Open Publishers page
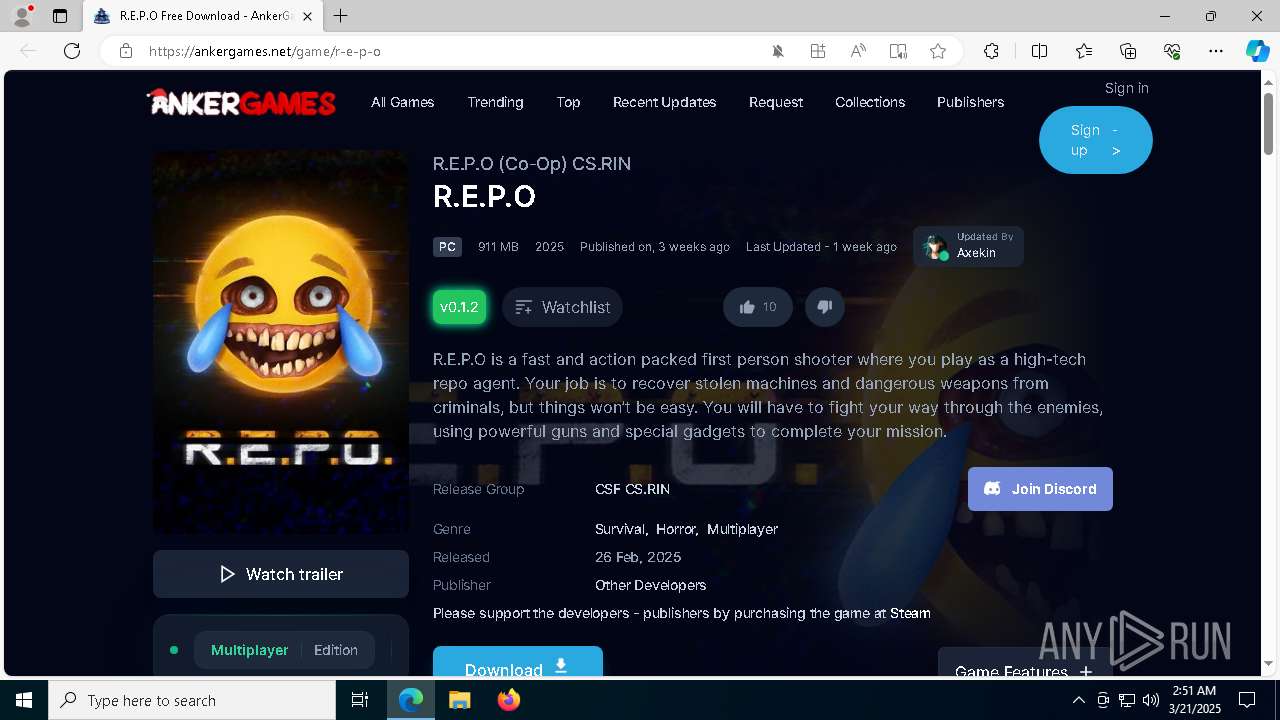The width and height of the screenshot is (1280, 720). 970,102
